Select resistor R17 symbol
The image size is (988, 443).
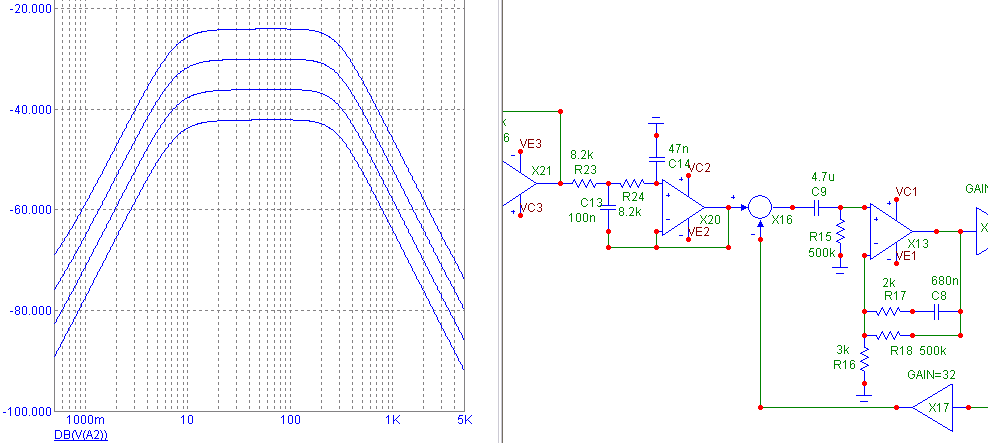888,311
